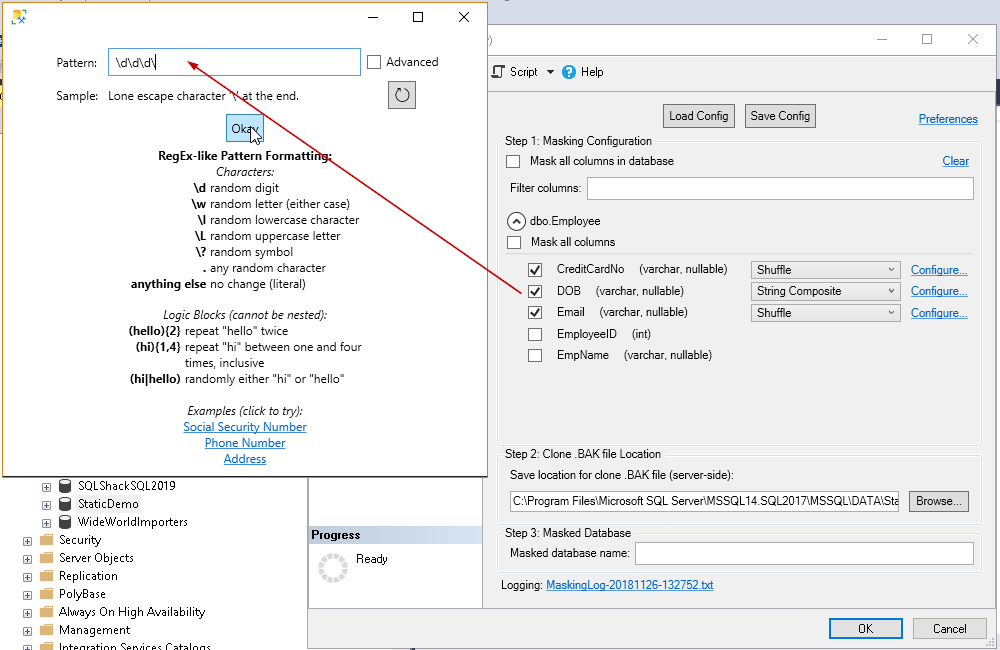Open Configure for DOB

pos(939,291)
